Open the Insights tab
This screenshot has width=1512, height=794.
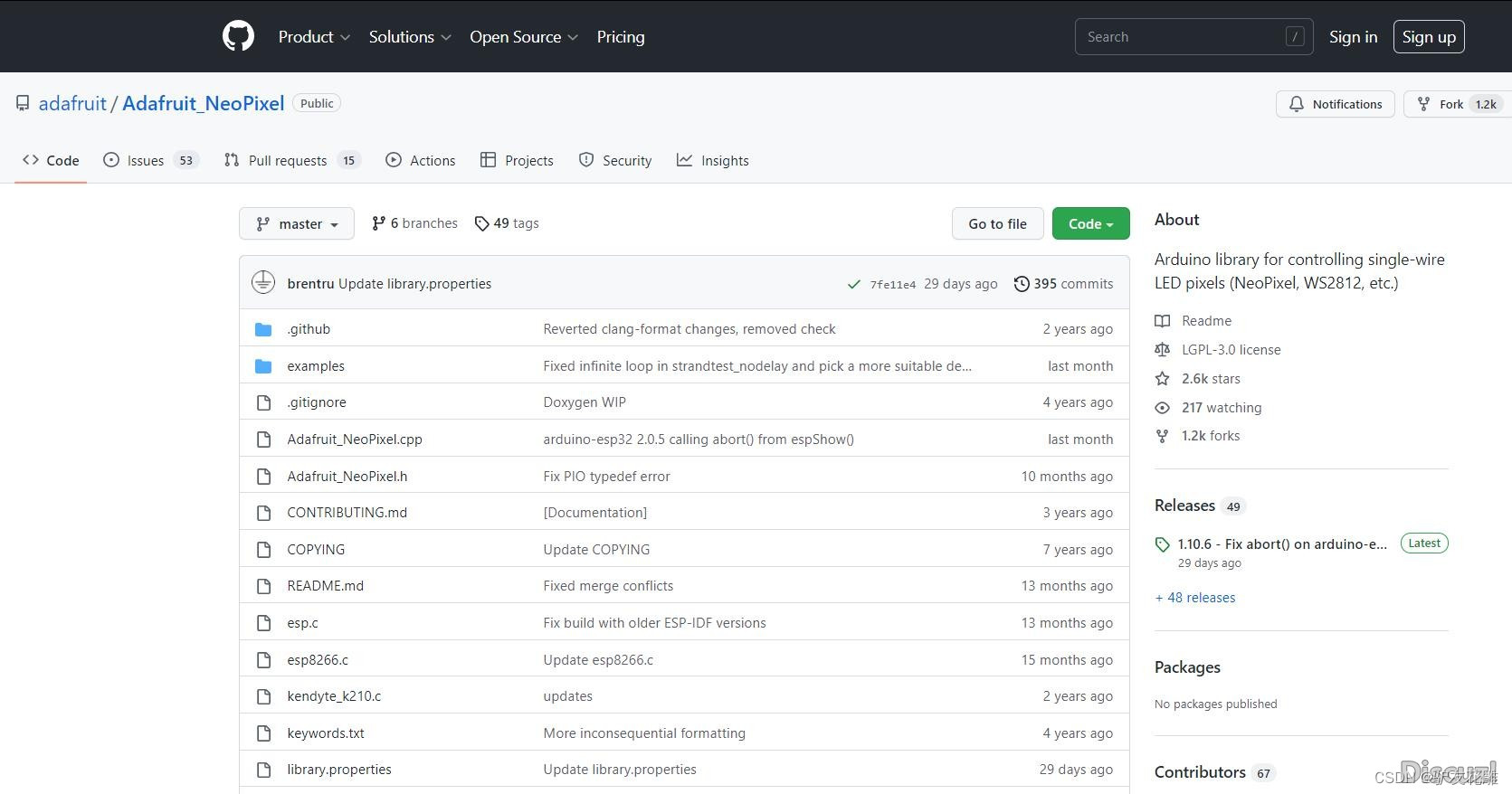pyautogui.click(x=713, y=160)
